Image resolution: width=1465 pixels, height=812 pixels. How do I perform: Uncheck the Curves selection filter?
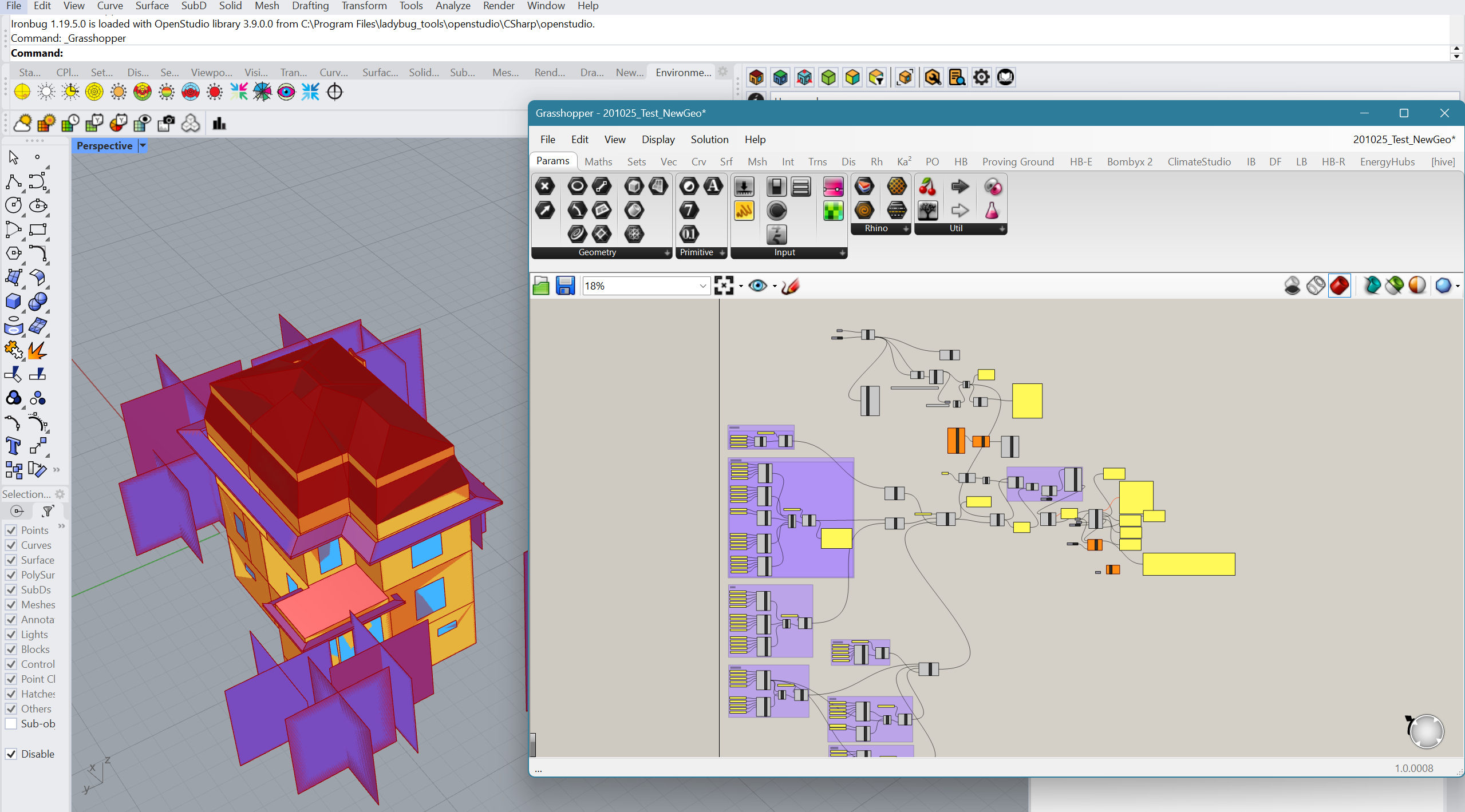click(x=11, y=545)
